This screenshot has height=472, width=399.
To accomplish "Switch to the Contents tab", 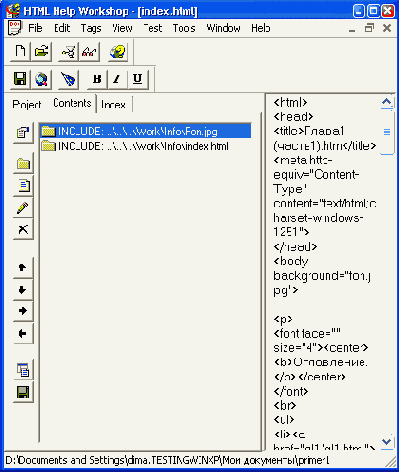I will coord(72,103).
